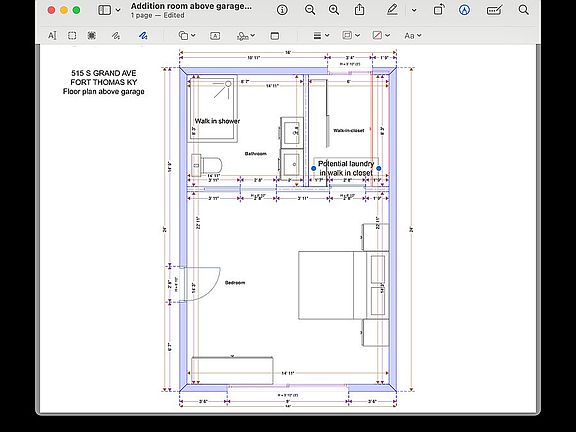The height and width of the screenshot is (432, 576).
Task: Choose the Redact selection tool
Action: point(92,36)
